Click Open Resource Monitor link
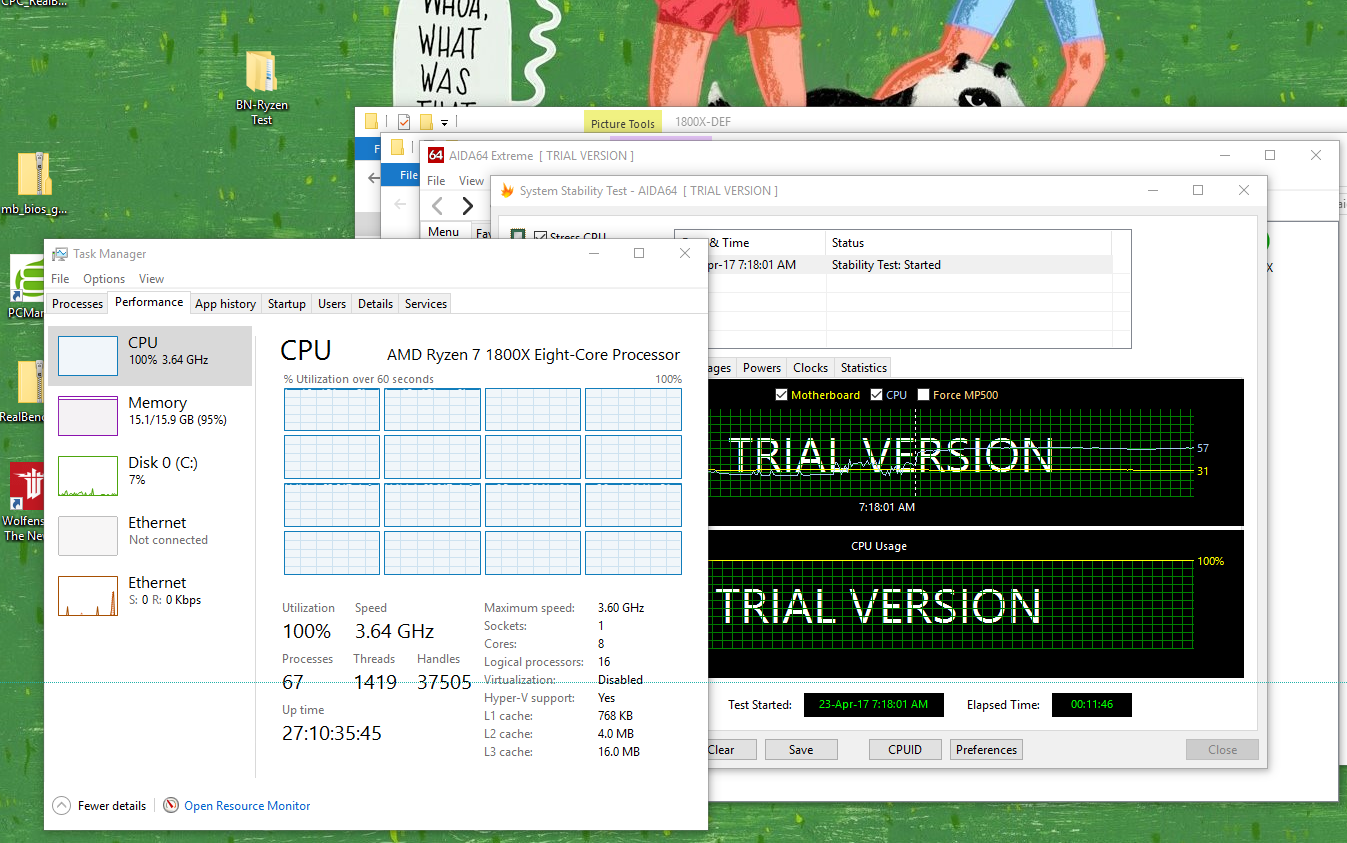 tap(247, 805)
